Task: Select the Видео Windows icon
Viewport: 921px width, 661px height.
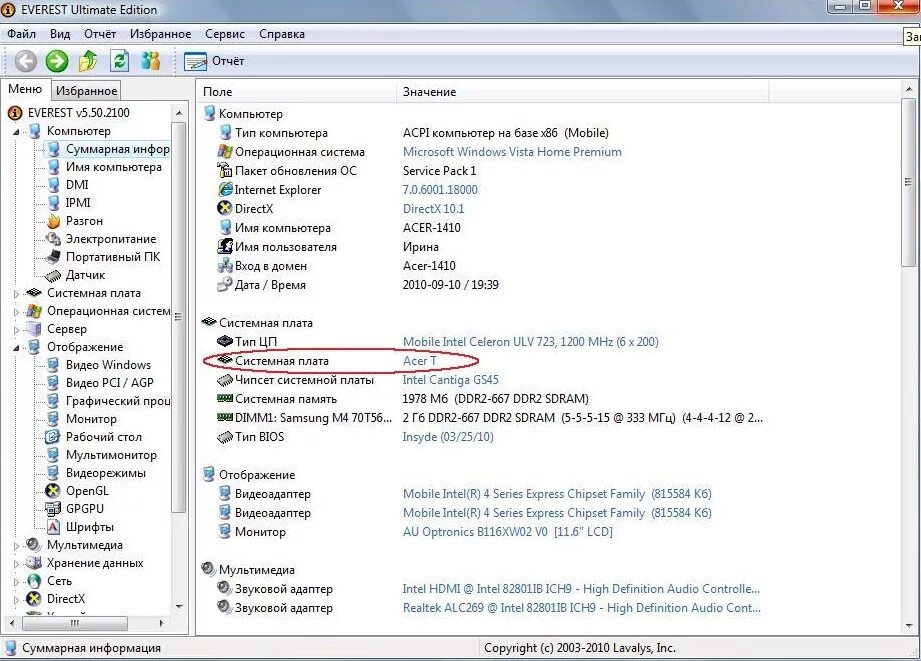Action: point(53,365)
